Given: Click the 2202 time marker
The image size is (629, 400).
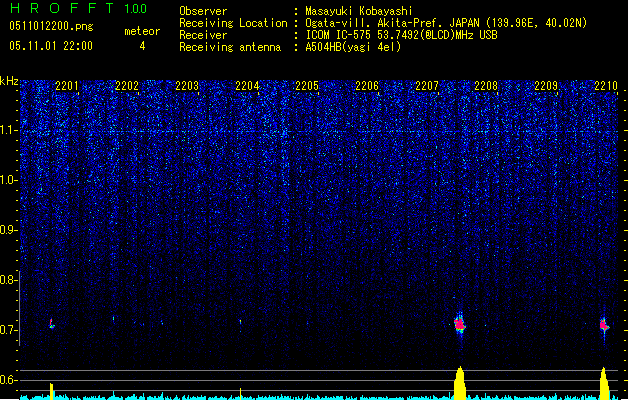Looking at the screenshot, I should [x=127, y=86].
